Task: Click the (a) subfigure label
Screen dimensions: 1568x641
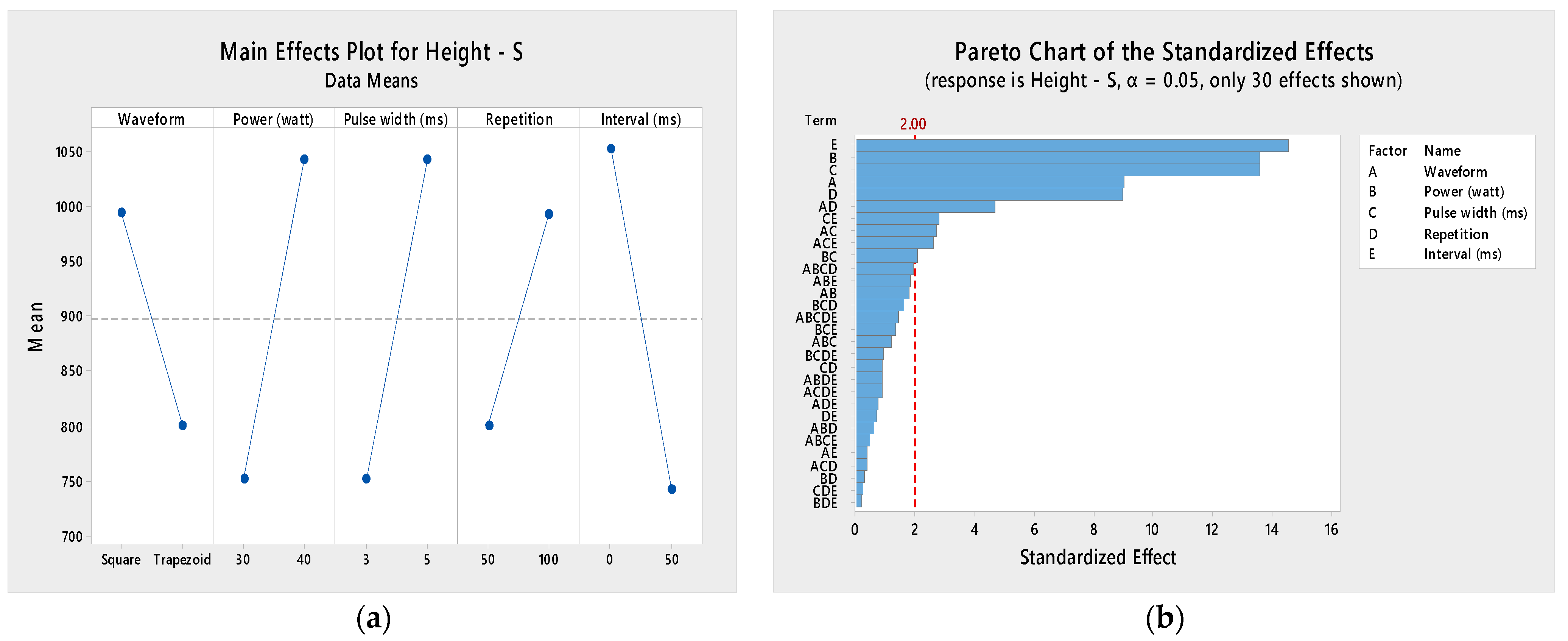Action: [373, 619]
